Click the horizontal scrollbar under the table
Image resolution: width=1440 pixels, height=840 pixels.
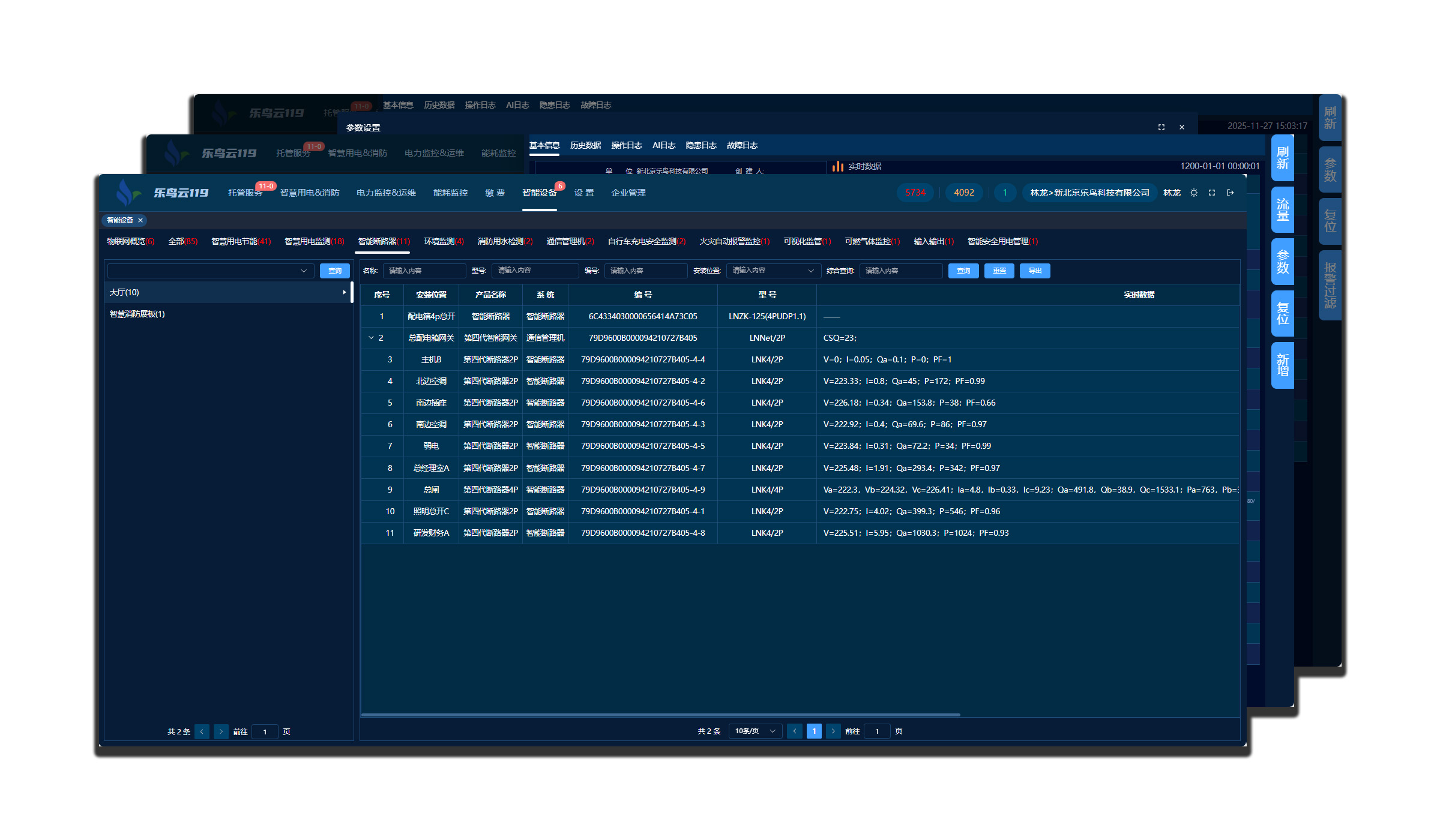[x=660, y=715]
